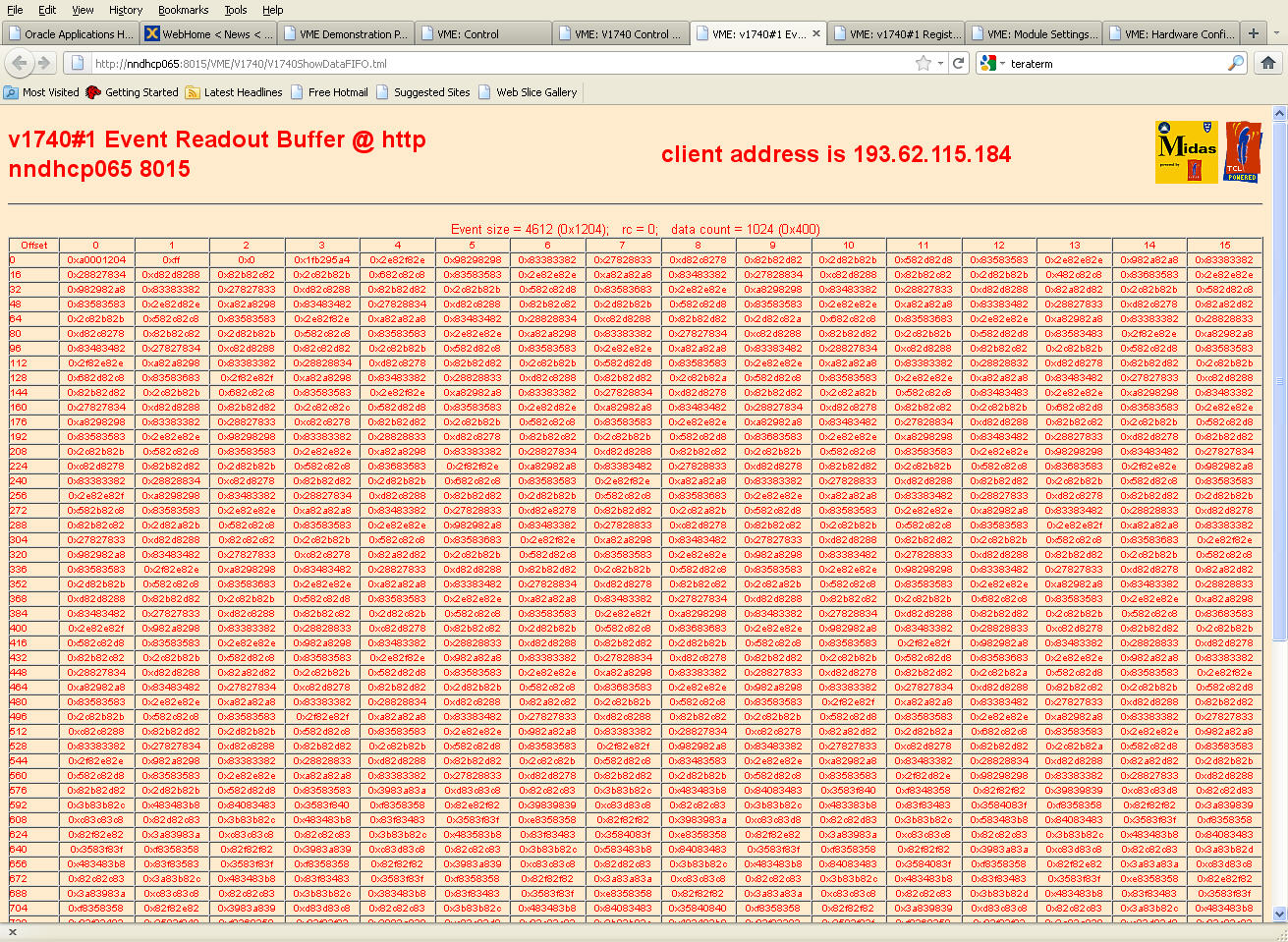Click the vertical scrollbar down arrow
1288x942 pixels.
click(x=1279, y=914)
